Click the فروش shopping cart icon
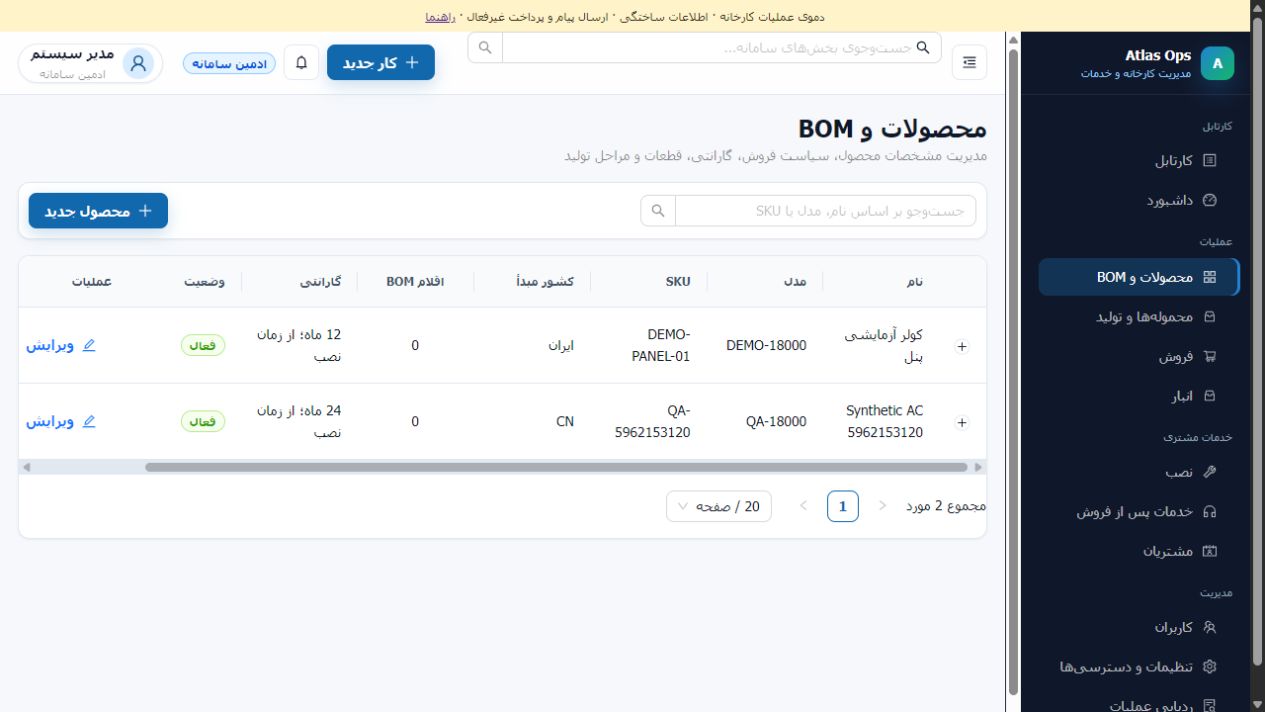This screenshot has width=1265, height=712. point(1210,356)
